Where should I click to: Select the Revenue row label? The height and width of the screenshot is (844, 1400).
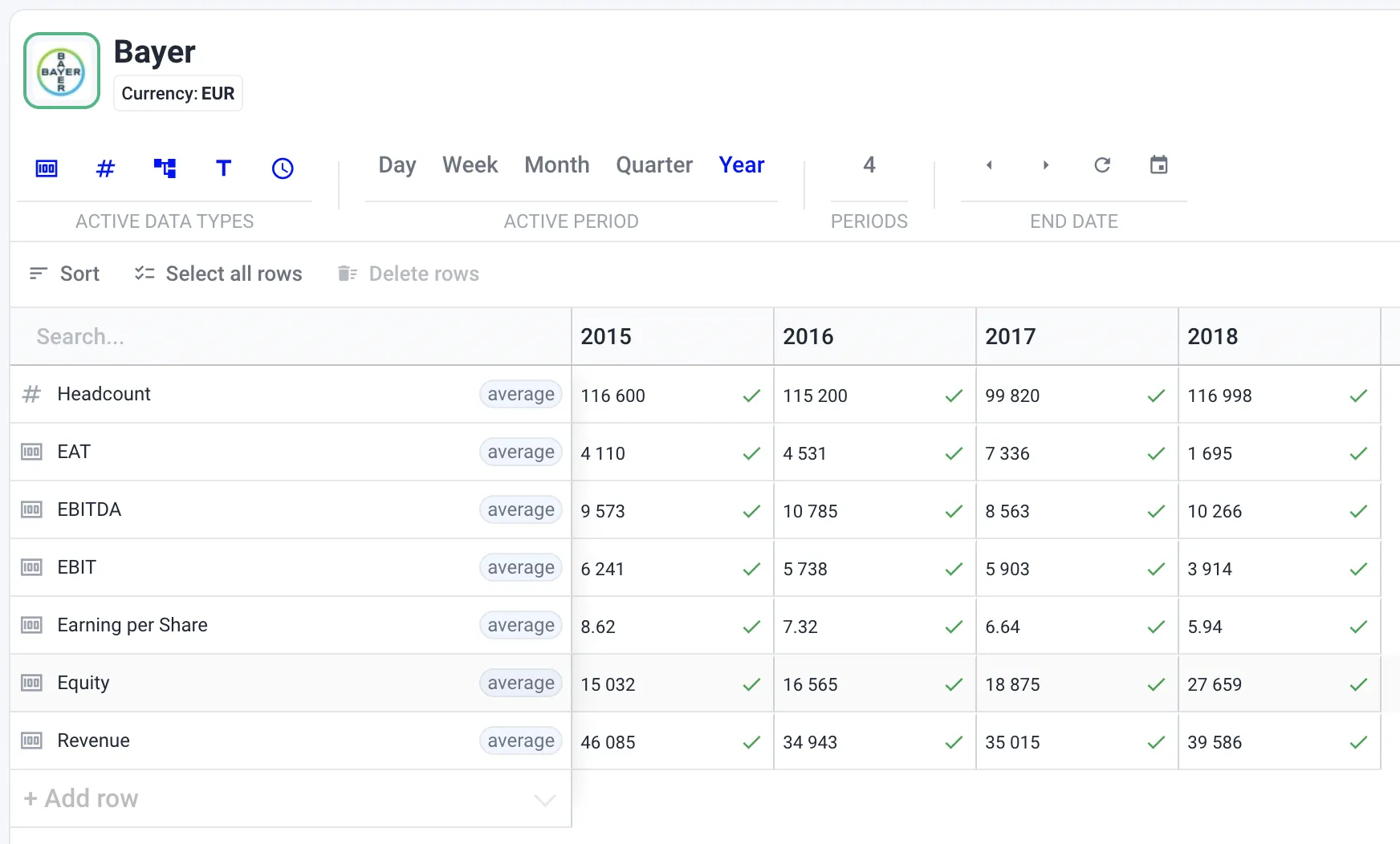pyautogui.click(x=94, y=741)
